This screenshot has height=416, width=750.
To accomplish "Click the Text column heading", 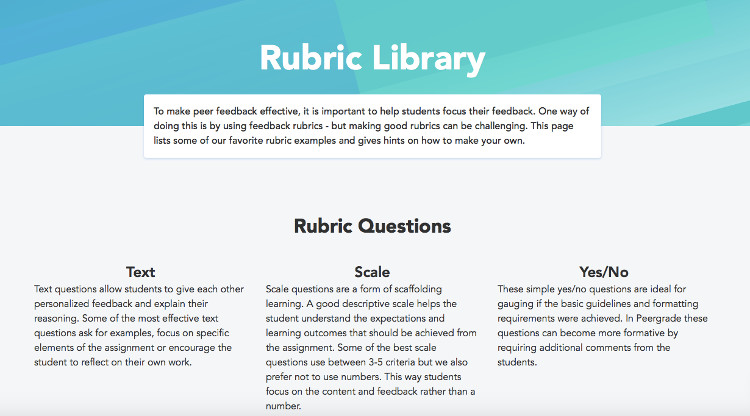I will tap(140, 272).
